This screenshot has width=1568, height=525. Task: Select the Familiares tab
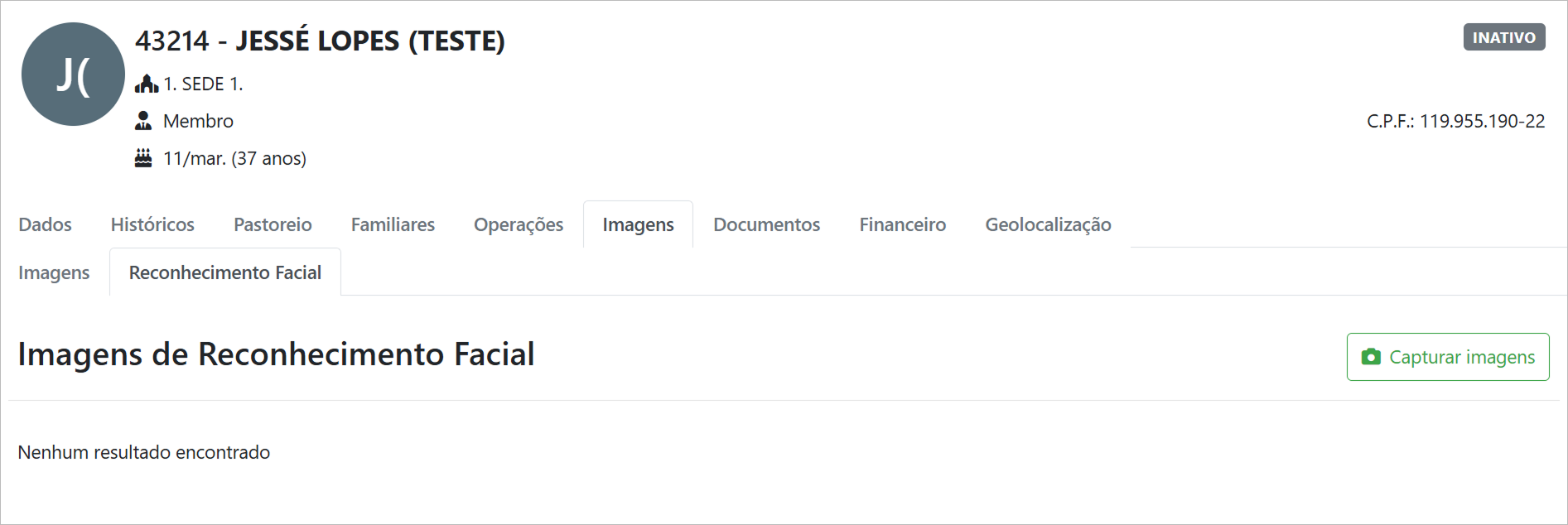[393, 224]
